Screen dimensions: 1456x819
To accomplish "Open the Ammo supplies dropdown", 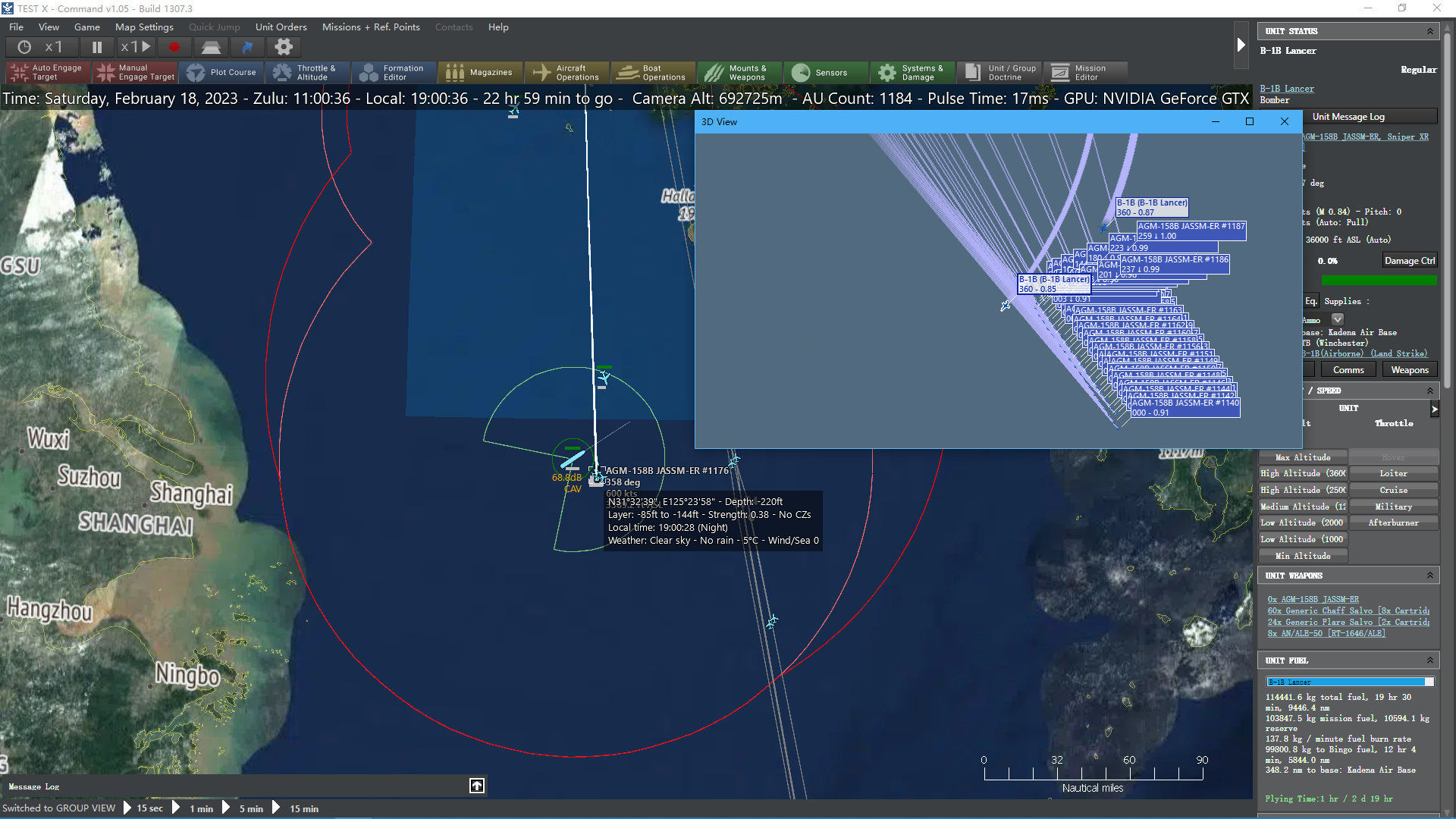I will 1338,319.
